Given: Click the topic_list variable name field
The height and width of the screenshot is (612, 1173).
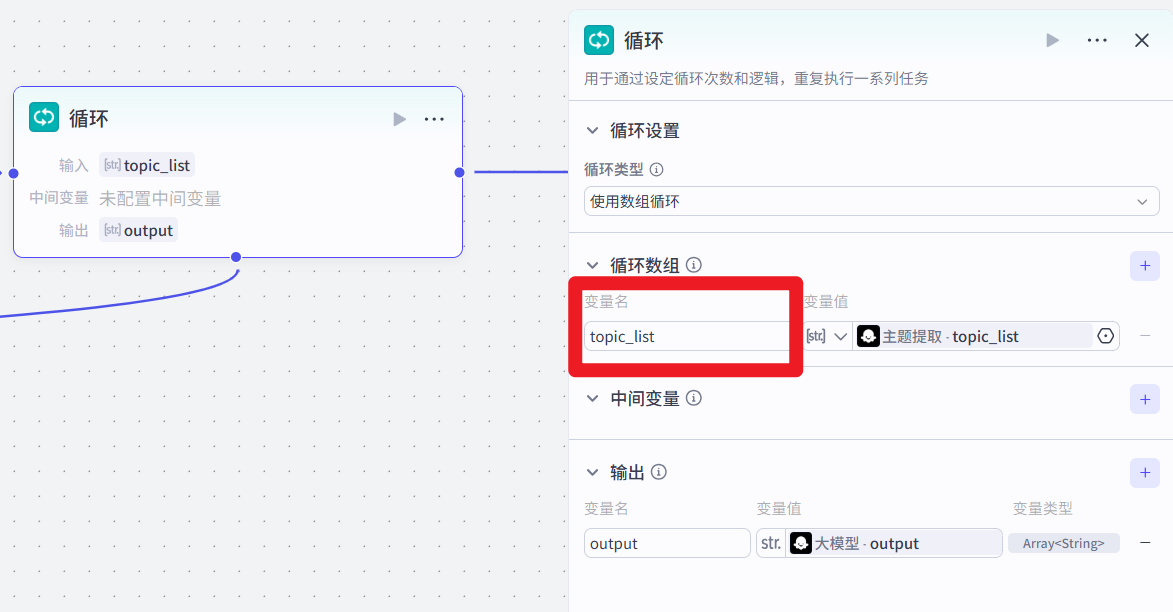Looking at the screenshot, I should click(687, 337).
